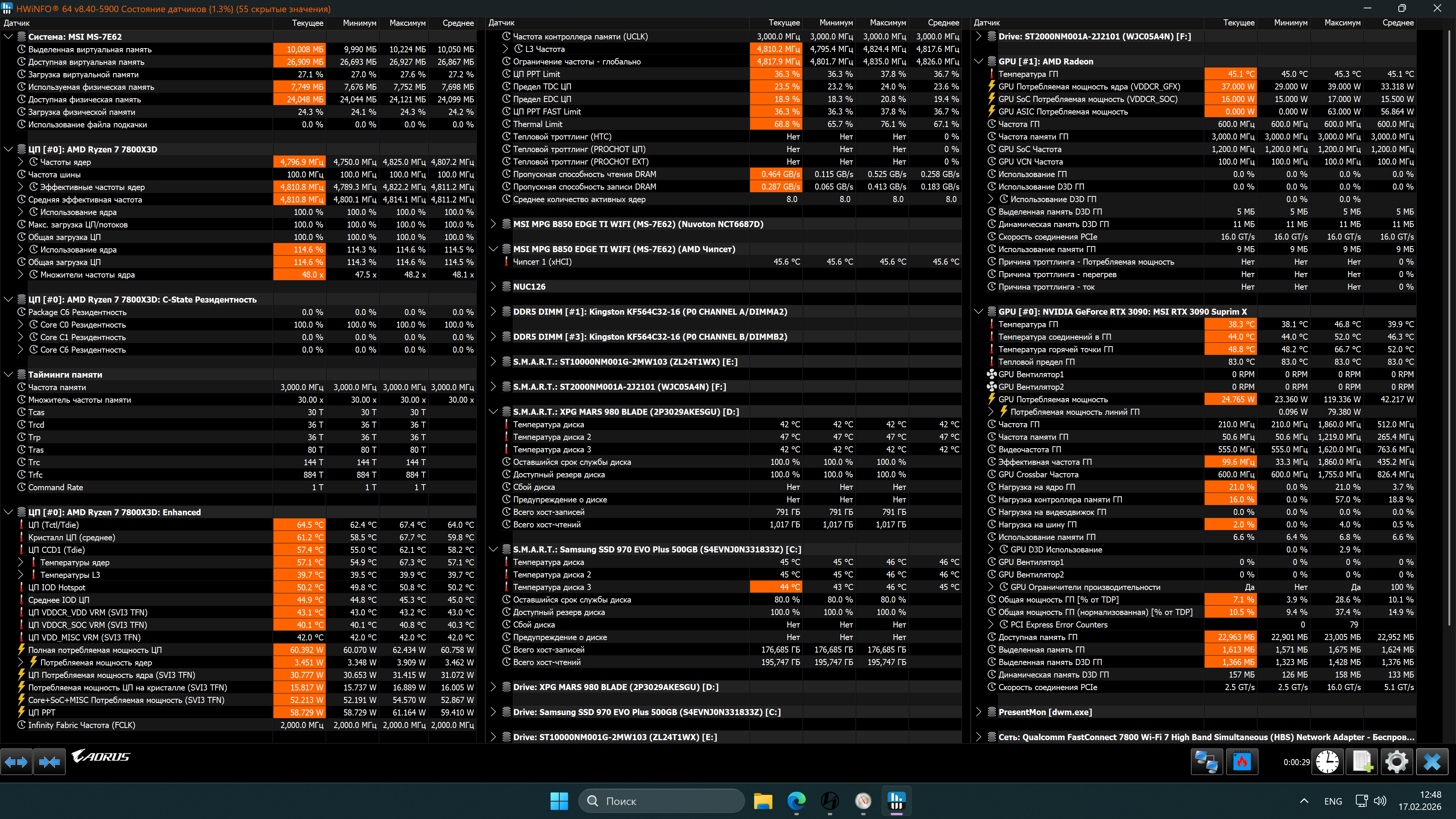Collapse the Система MSI MS-7E62 group

coord(8,37)
